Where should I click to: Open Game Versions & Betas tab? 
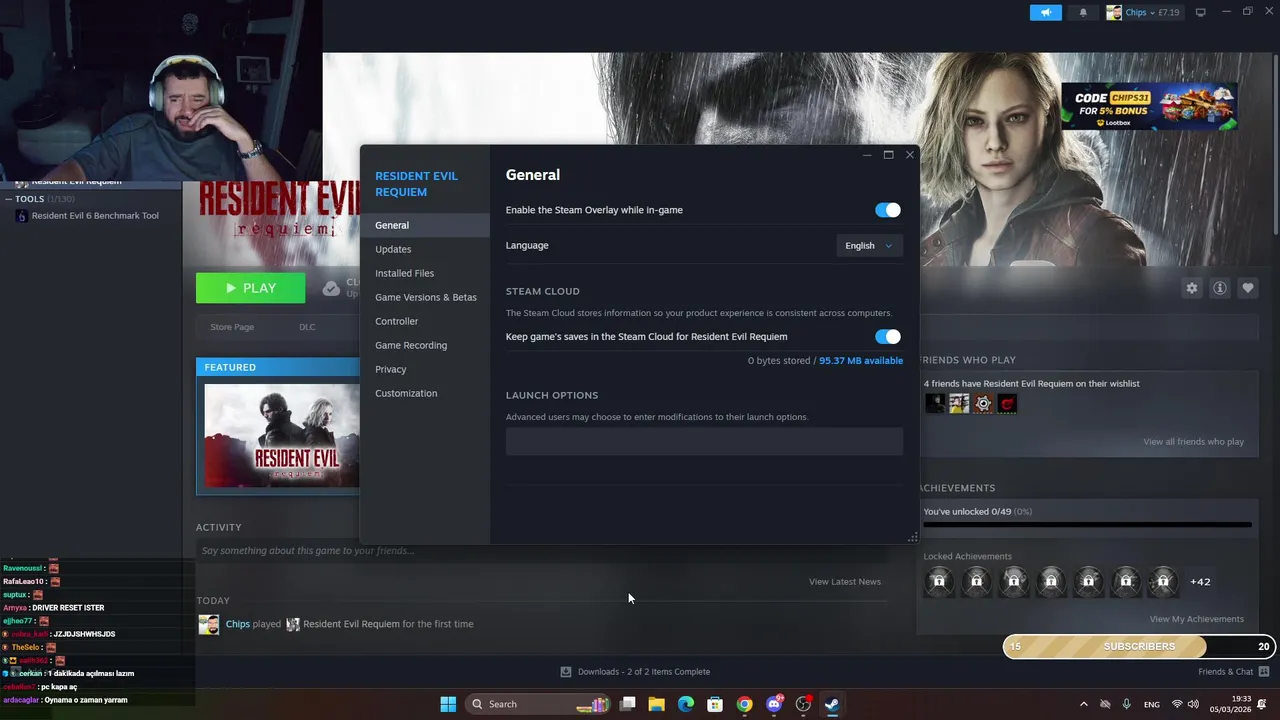click(x=425, y=297)
